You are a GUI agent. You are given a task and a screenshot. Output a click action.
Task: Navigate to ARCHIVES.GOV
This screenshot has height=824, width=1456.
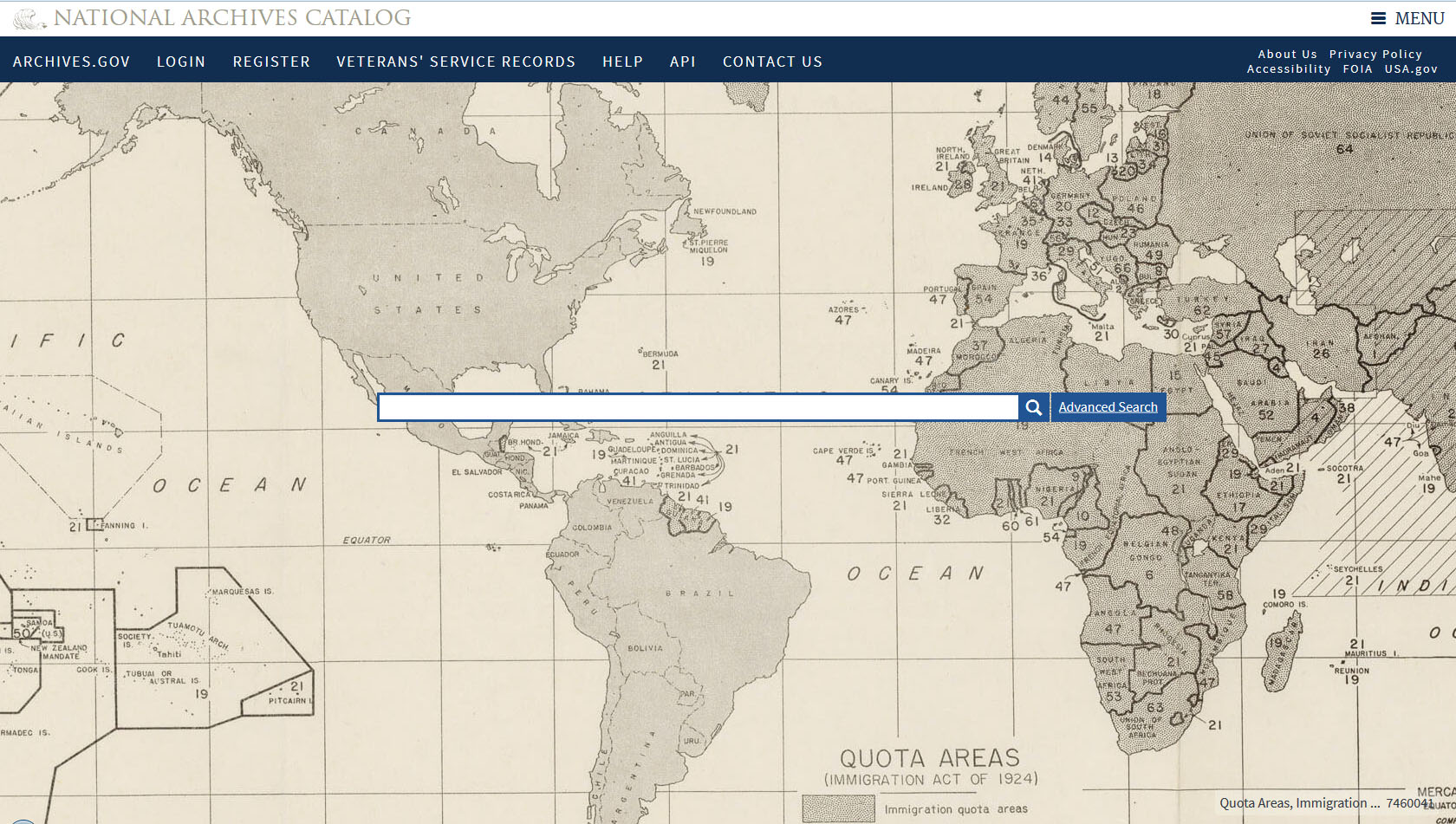pyautogui.click(x=72, y=61)
